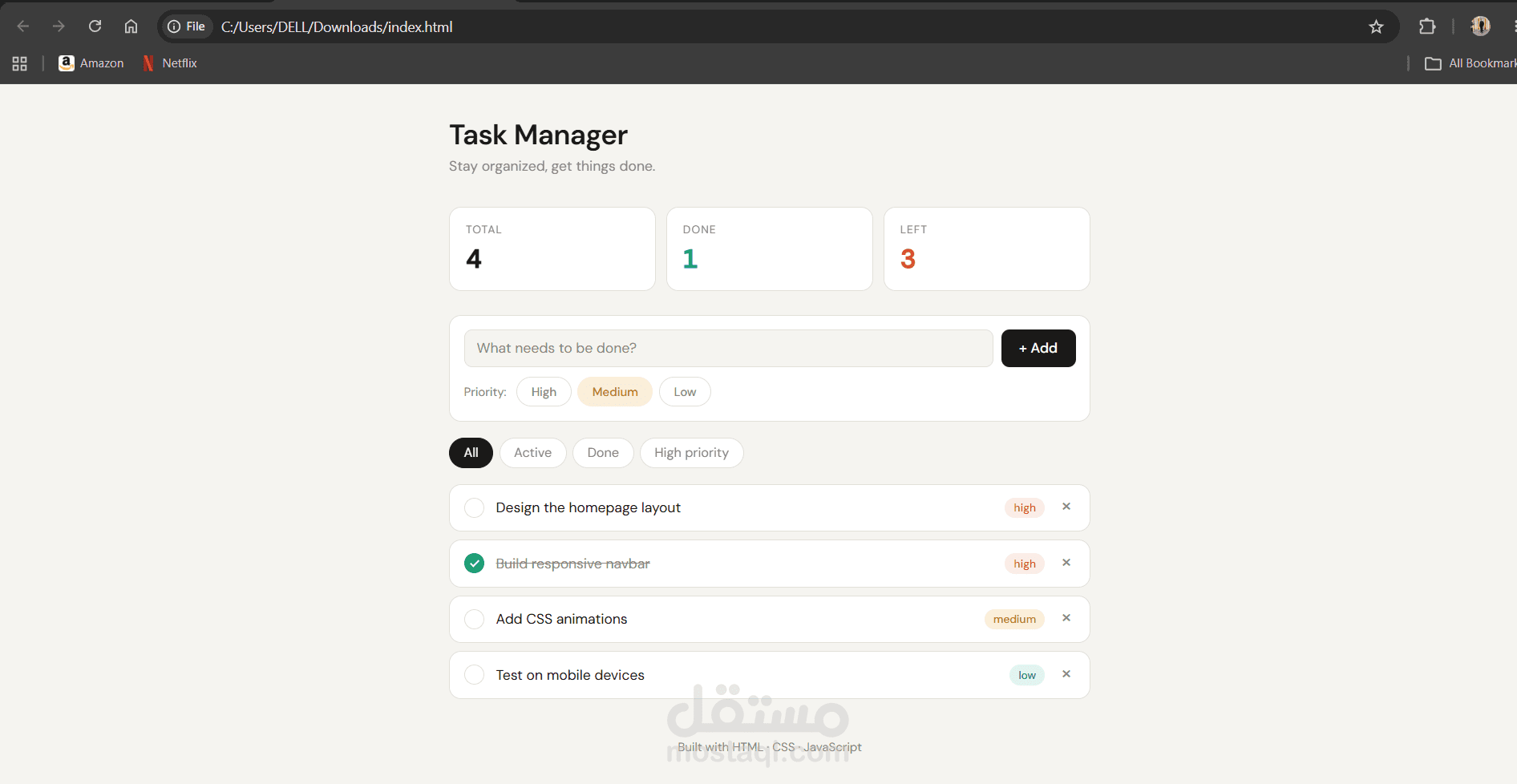The width and height of the screenshot is (1517, 784).
Task: Click the medium priority badge
Action: 1014,620
